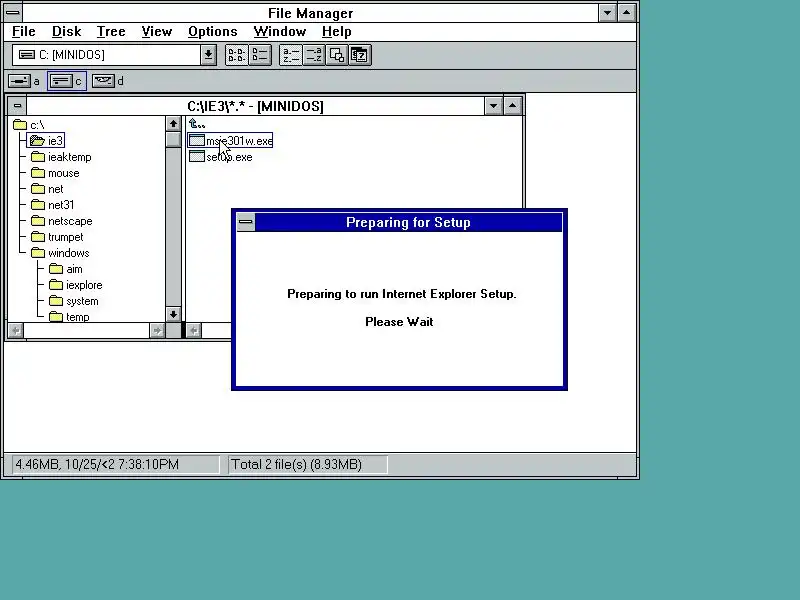This screenshot has width=800, height=600.
Task: Maximize the File Manager window
Action: (x=627, y=12)
